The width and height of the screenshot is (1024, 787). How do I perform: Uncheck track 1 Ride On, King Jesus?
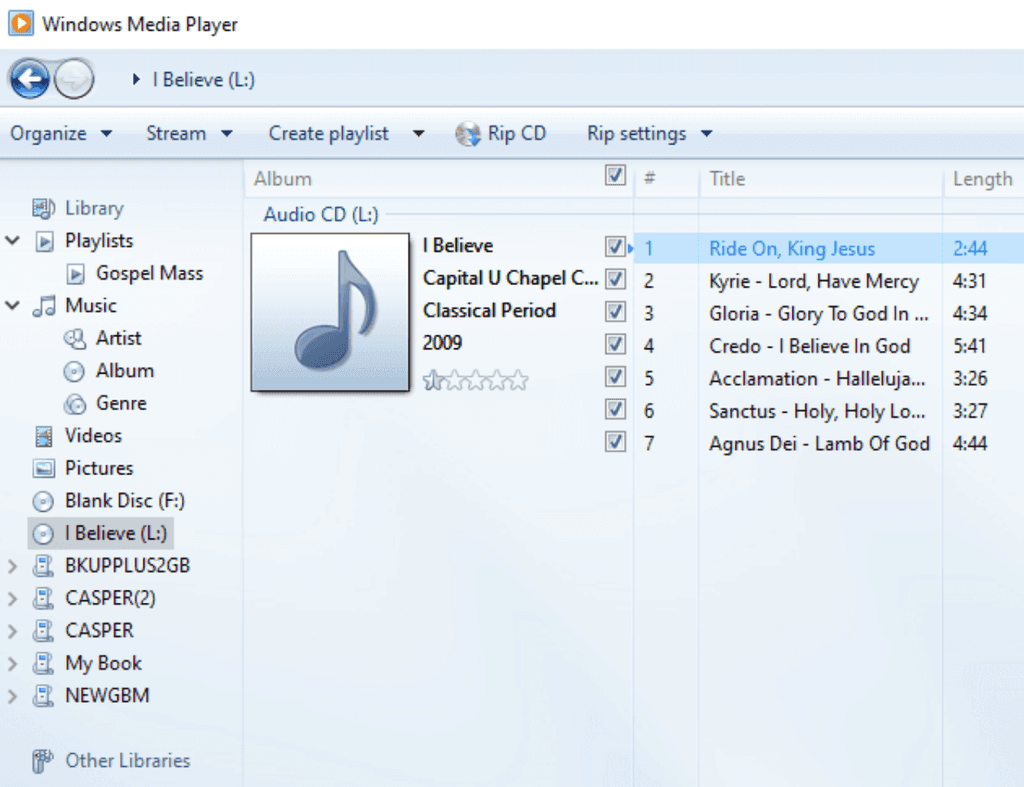(615, 246)
